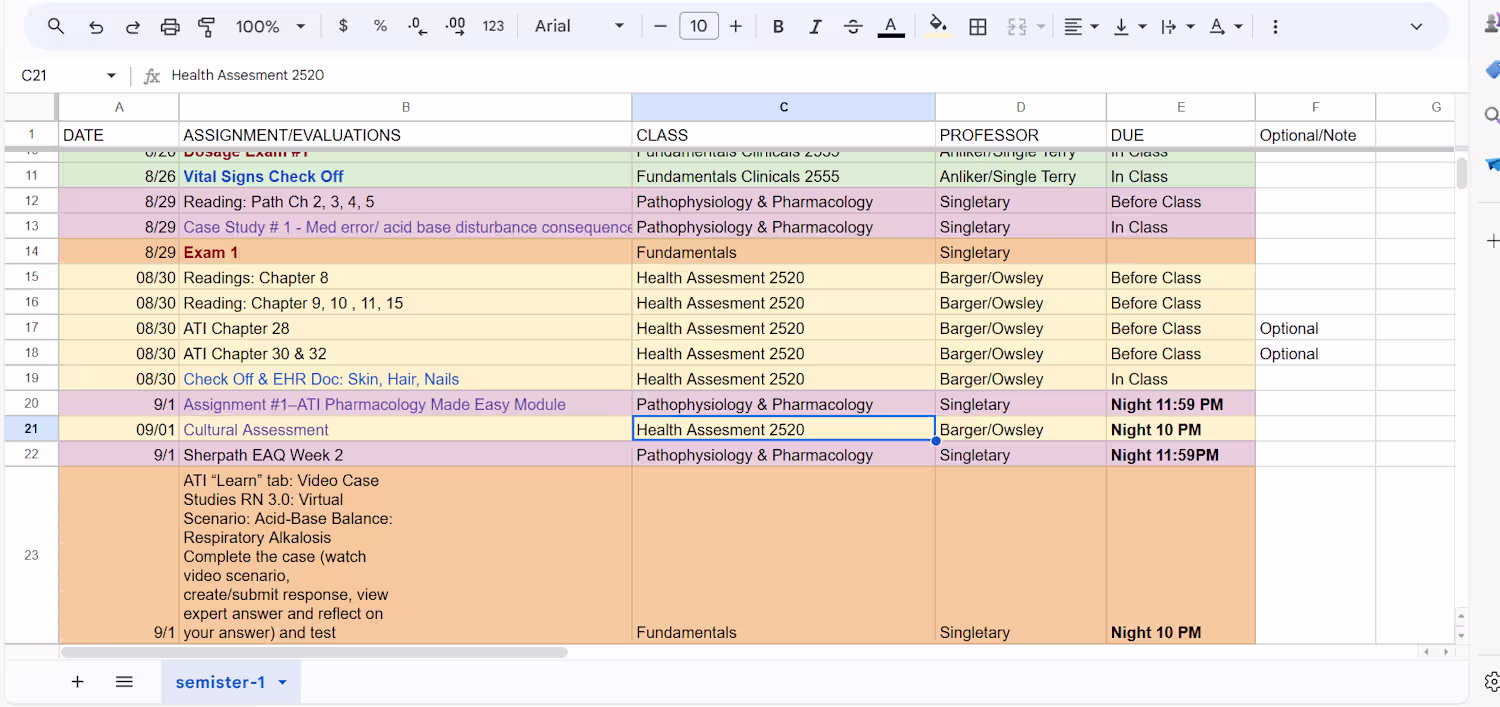Click the Exam 1 cell

[x=405, y=252]
